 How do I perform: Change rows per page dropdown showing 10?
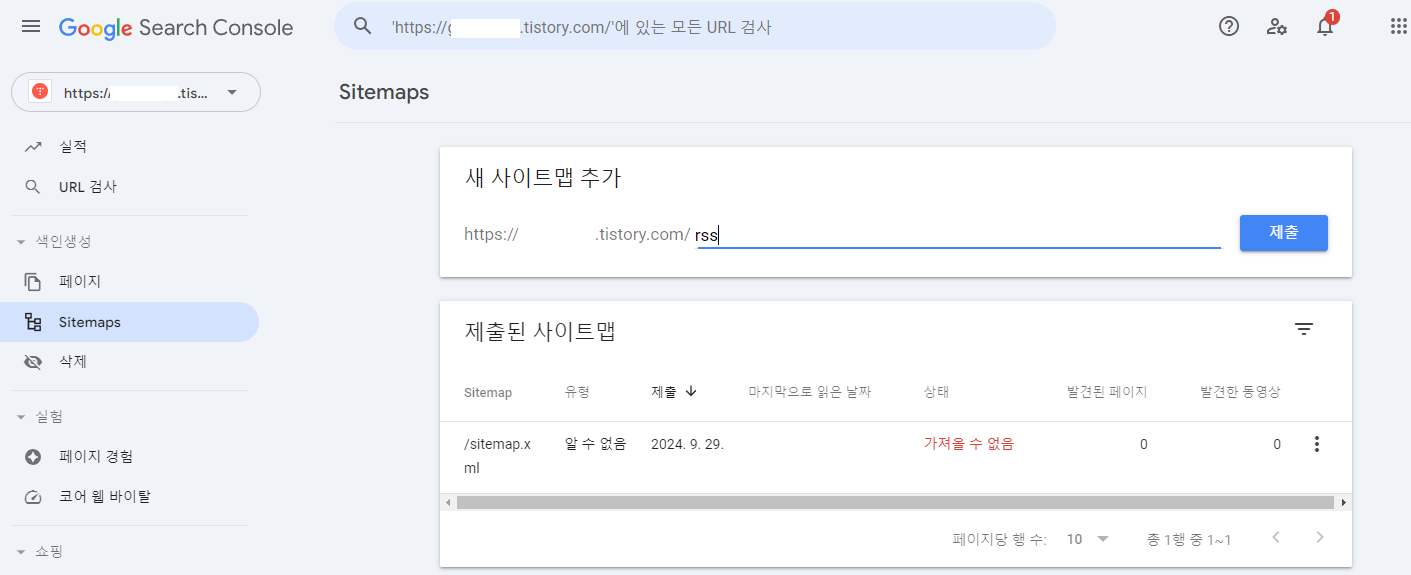(x=1088, y=539)
